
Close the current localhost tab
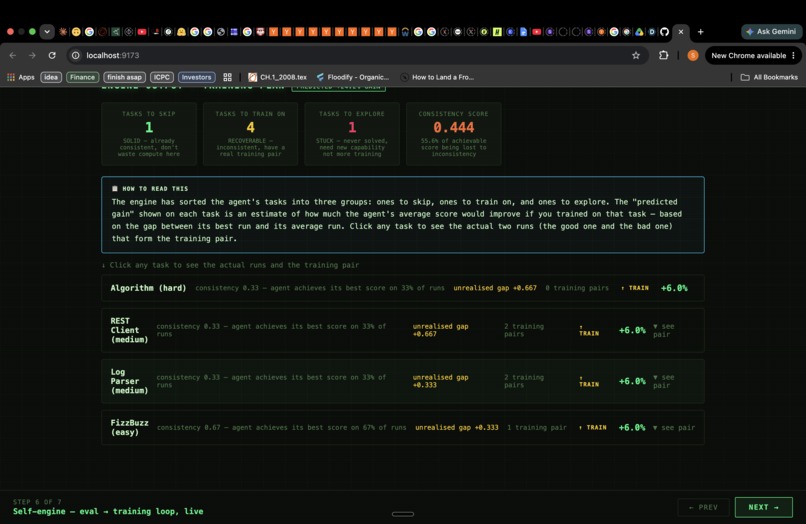[681, 31]
